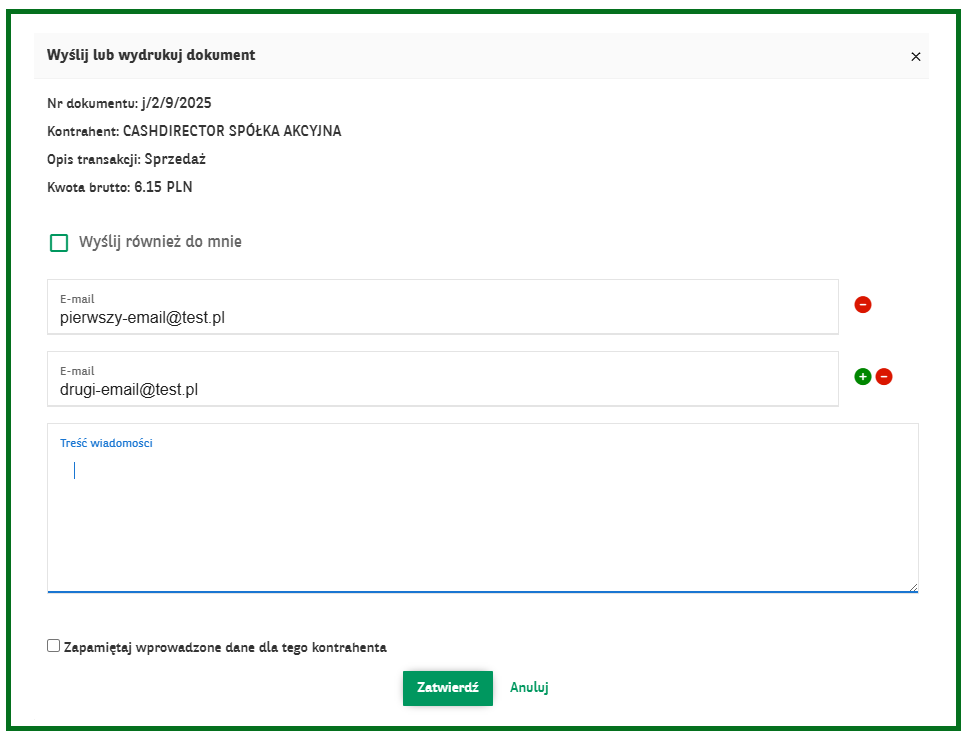Screen dimensions: 967x733
Task: Focus the drugi-email@test.pl e-mail field
Action: click(443, 379)
